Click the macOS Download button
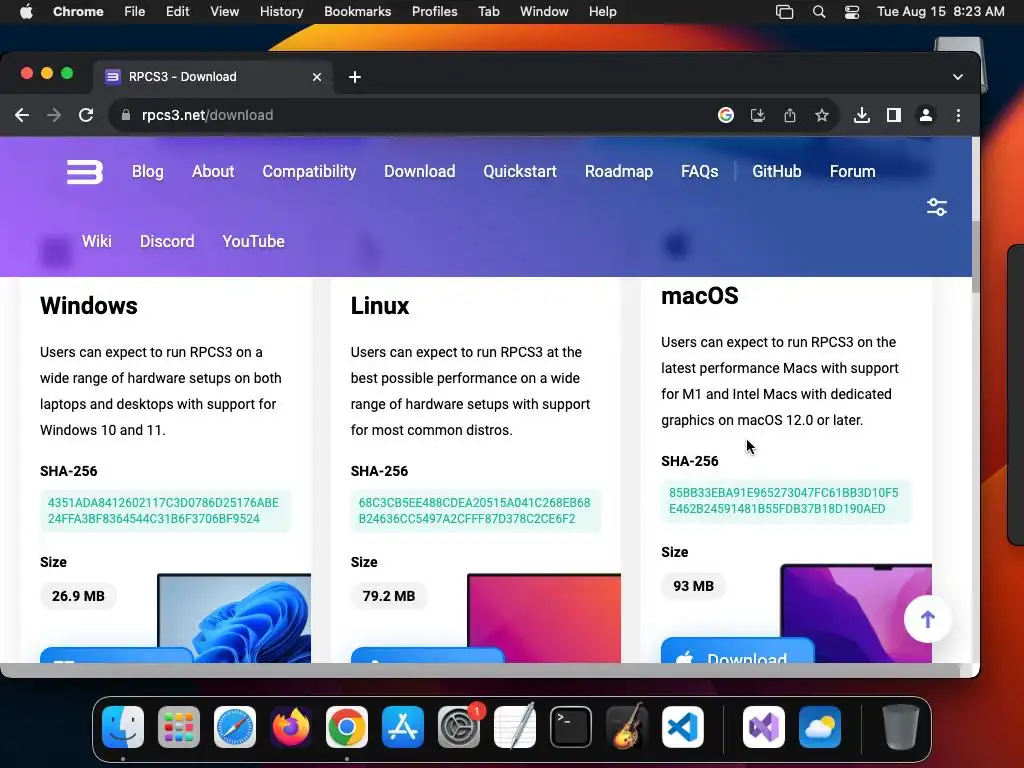 coord(738,651)
